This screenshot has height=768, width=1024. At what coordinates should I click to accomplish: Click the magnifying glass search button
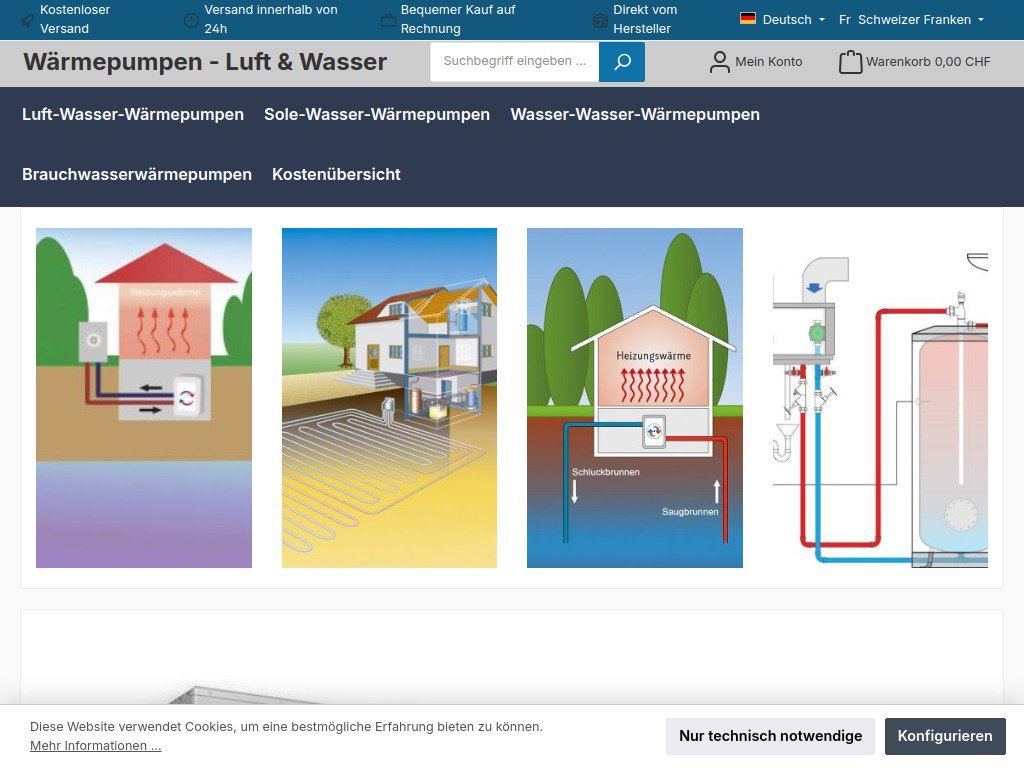pos(621,61)
